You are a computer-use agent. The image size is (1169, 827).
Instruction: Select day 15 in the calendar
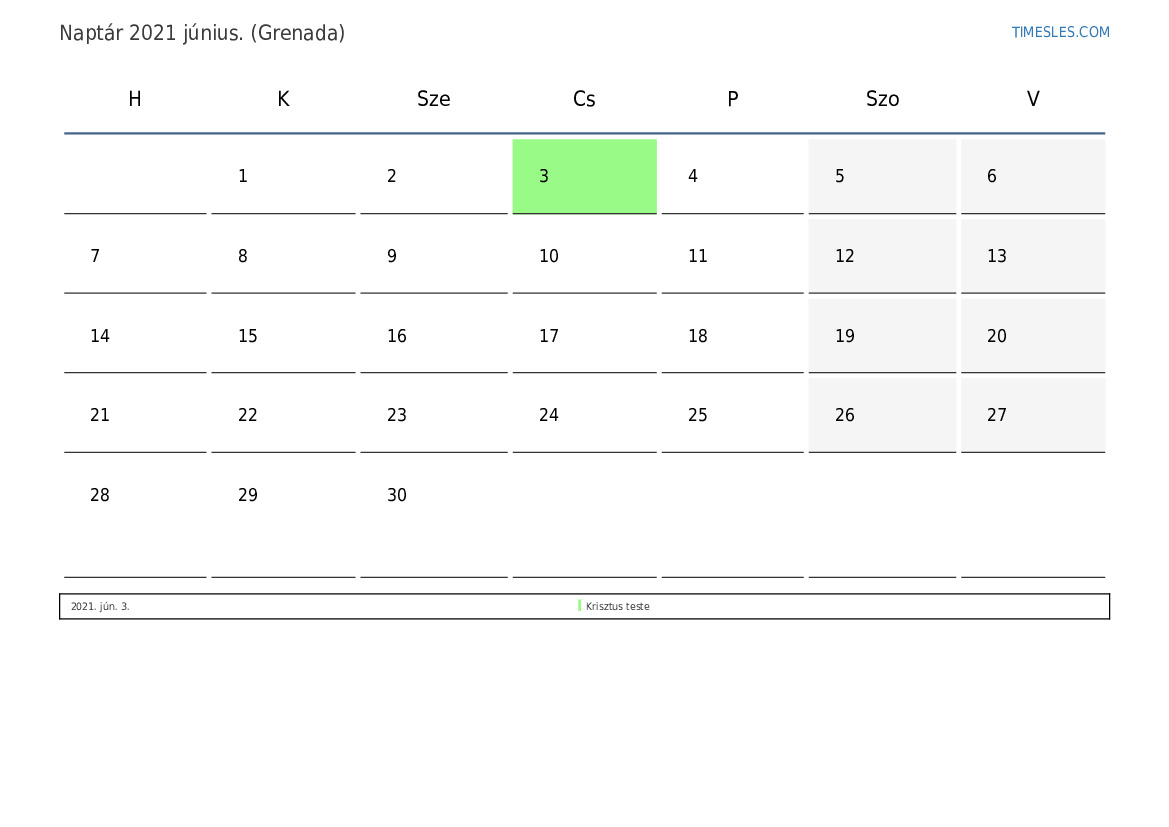[283, 336]
